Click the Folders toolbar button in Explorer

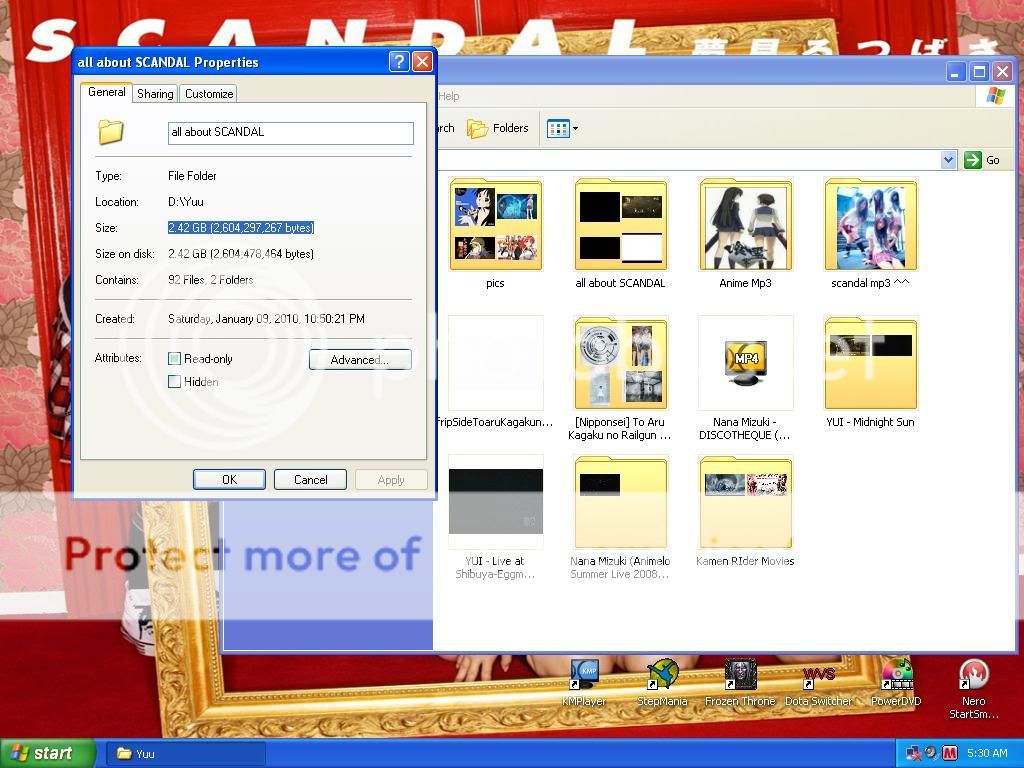point(498,129)
